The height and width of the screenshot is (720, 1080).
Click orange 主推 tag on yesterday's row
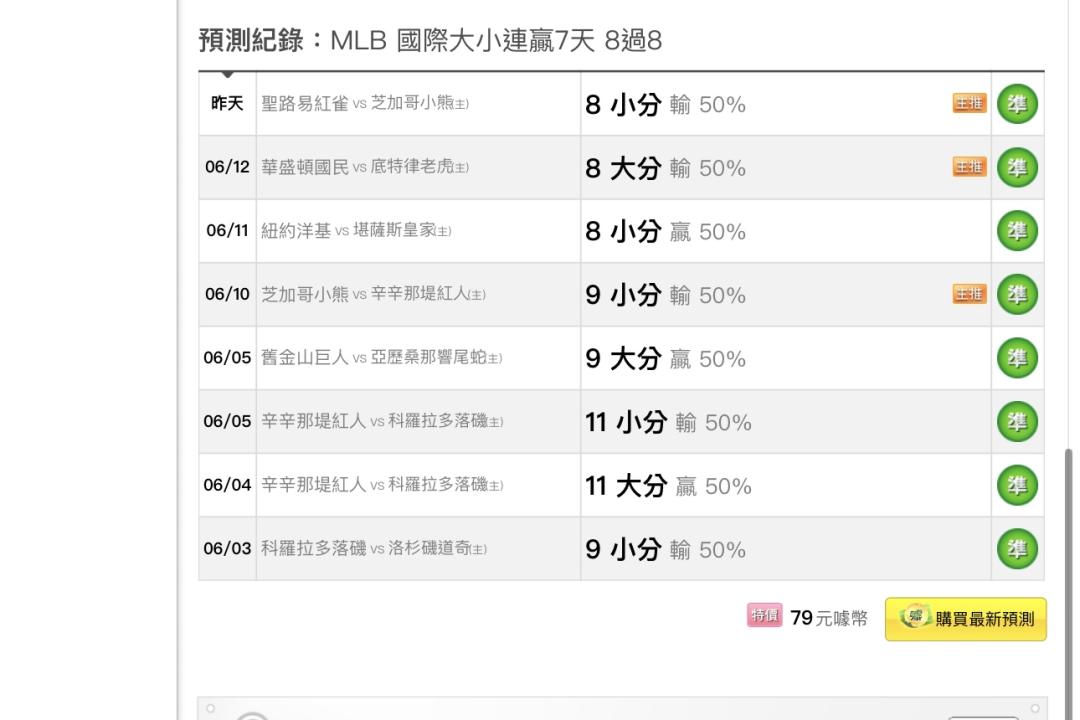970,103
